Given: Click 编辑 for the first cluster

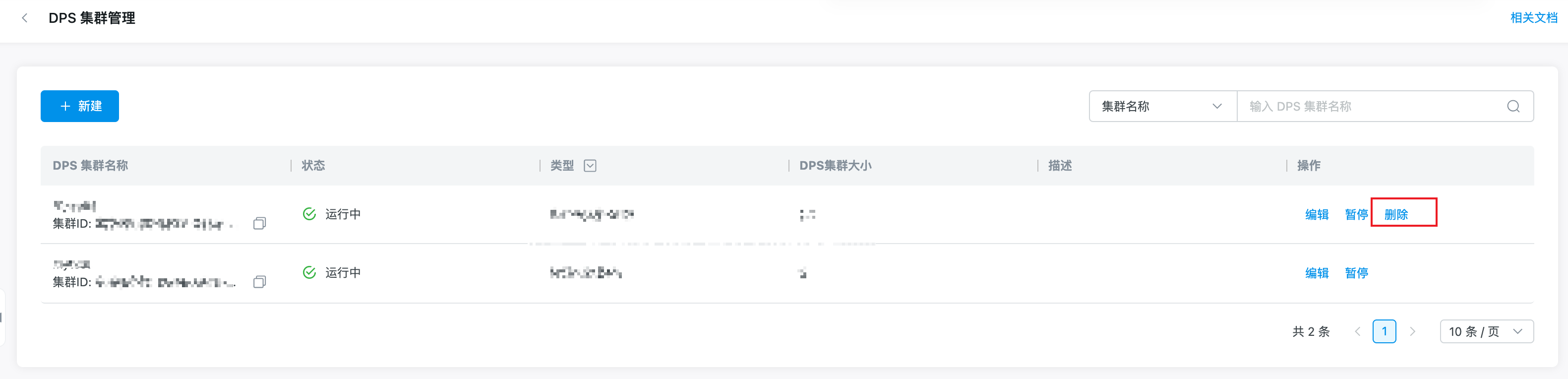Looking at the screenshot, I should [x=1317, y=214].
